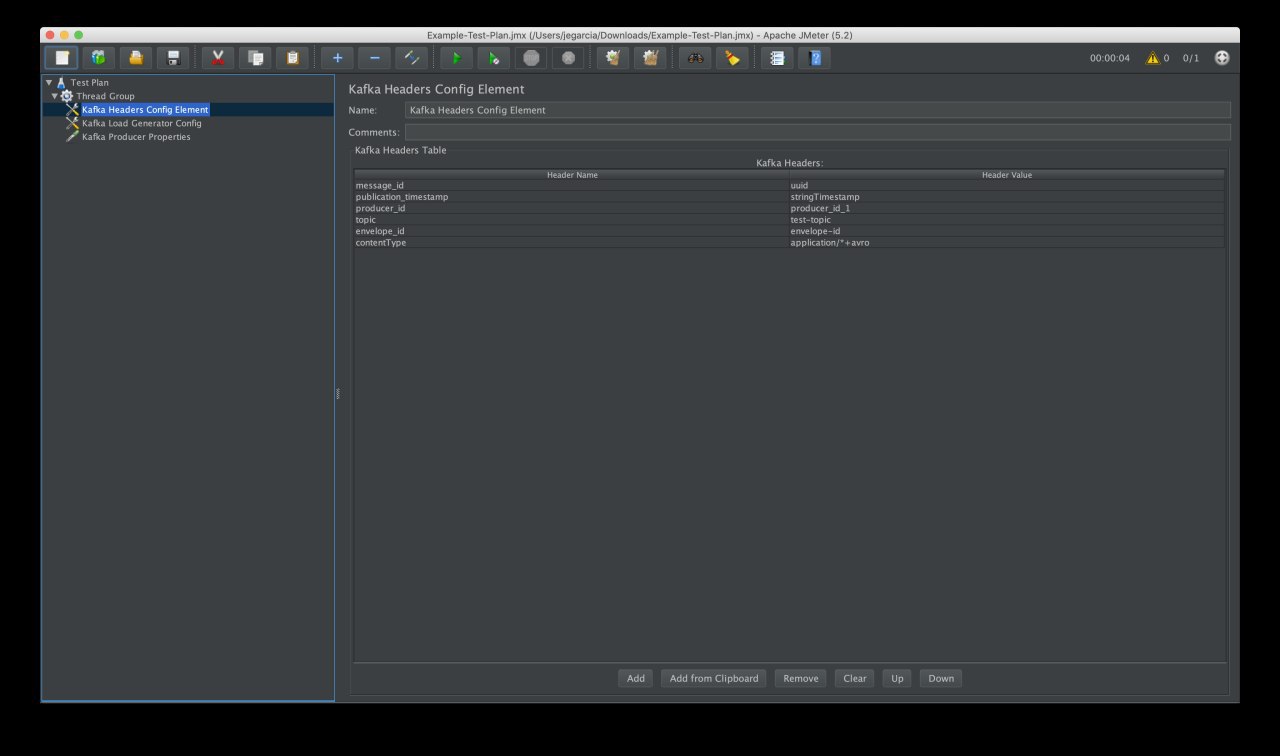Viewport: 1280px width, 756px height.
Task: Expand all tree nodes with plus icon
Action: click(337, 58)
